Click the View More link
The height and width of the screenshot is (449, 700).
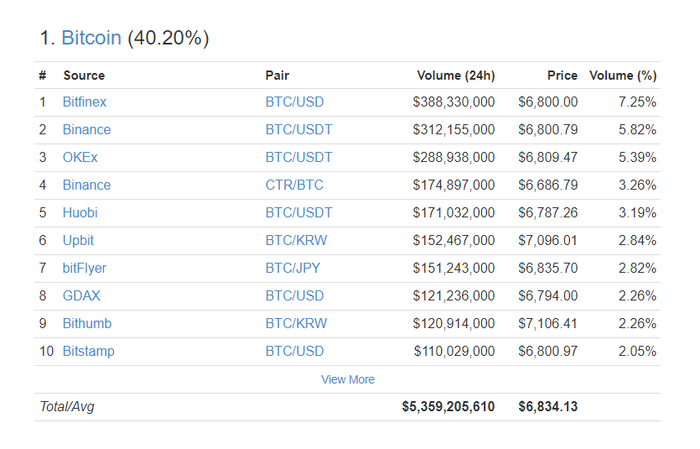(x=348, y=379)
